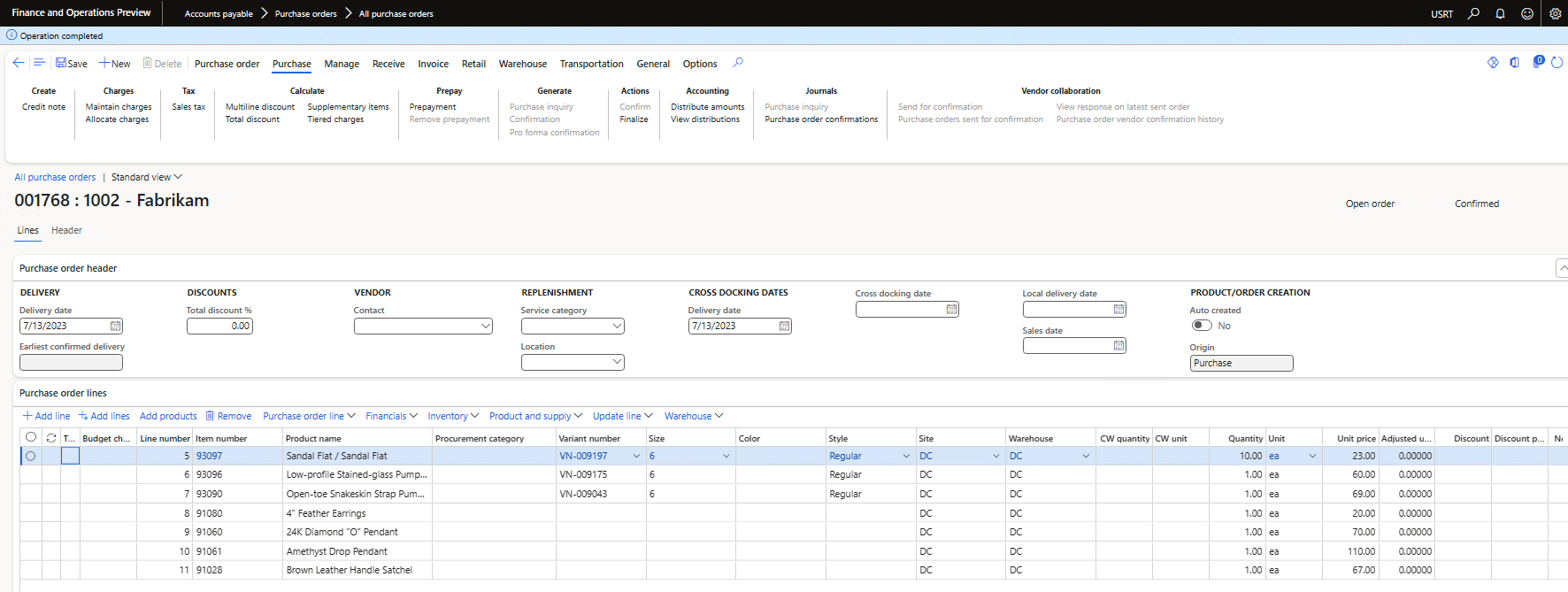Toggle the Auto created switch

click(x=1202, y=326)
